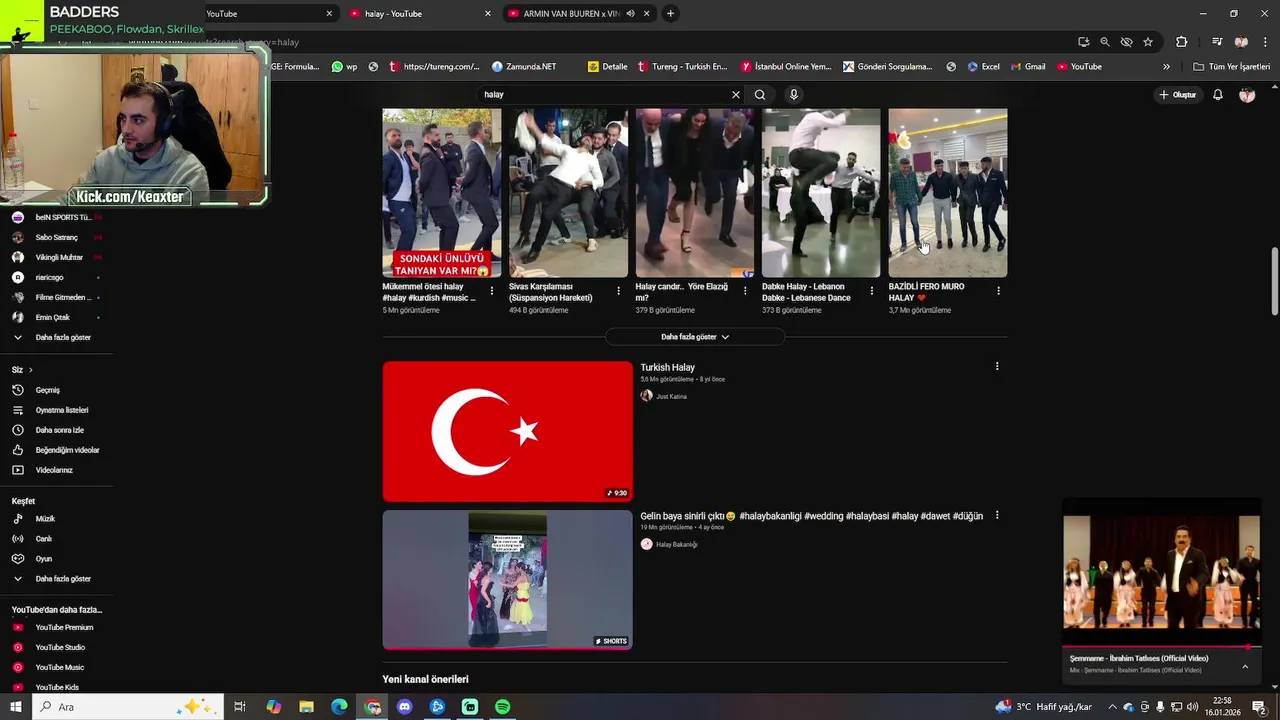Close the 'halay - YouTube' tab
Screen dimensions: 1280x720
tap(488, 14)
